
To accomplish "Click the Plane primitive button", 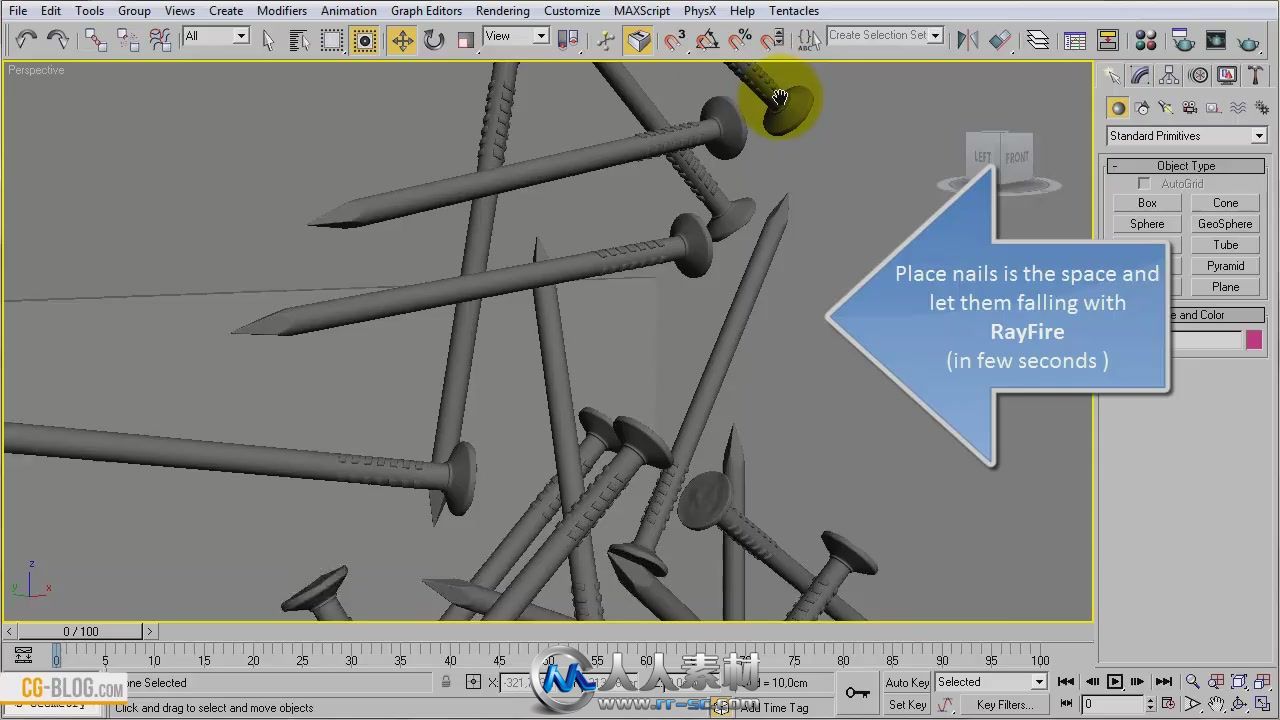I will tap(1225, 287).
